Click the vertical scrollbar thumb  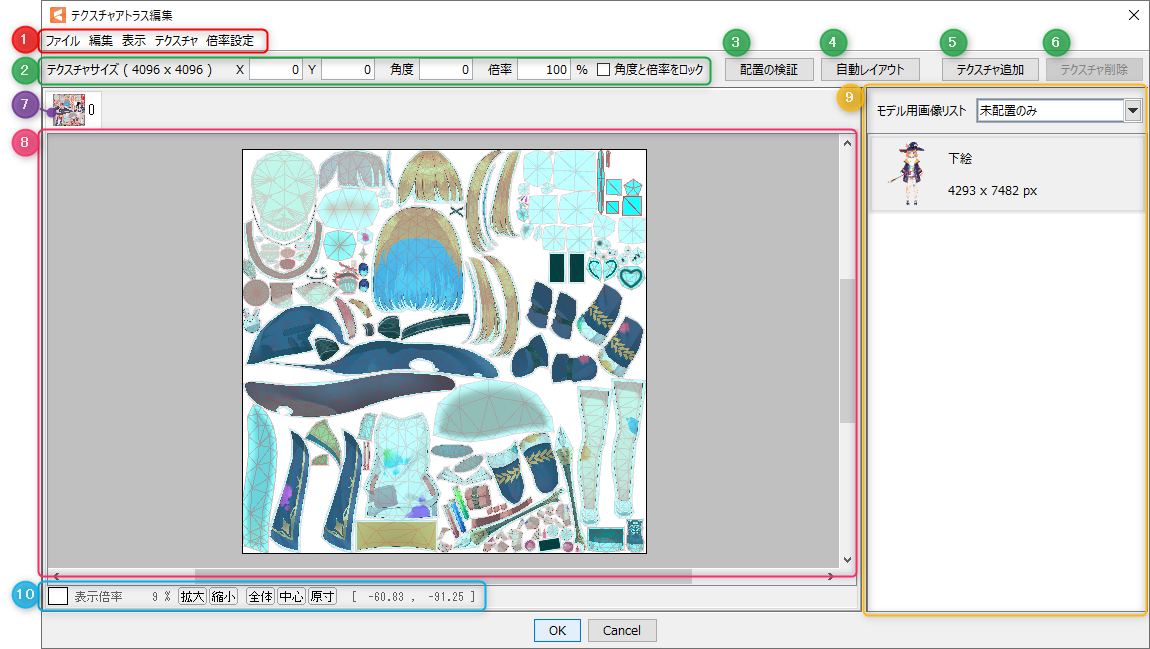click(x=847, y=351)
